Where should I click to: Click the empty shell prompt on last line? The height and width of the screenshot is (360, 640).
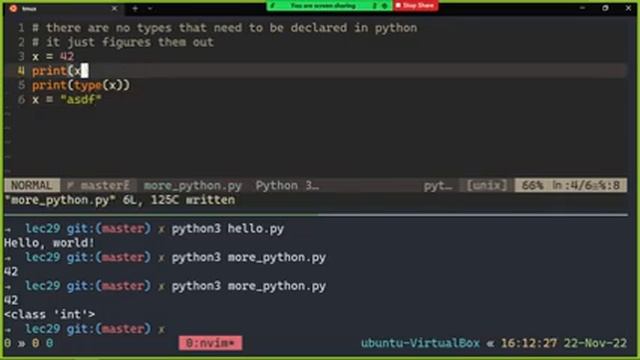click(86, 329)
